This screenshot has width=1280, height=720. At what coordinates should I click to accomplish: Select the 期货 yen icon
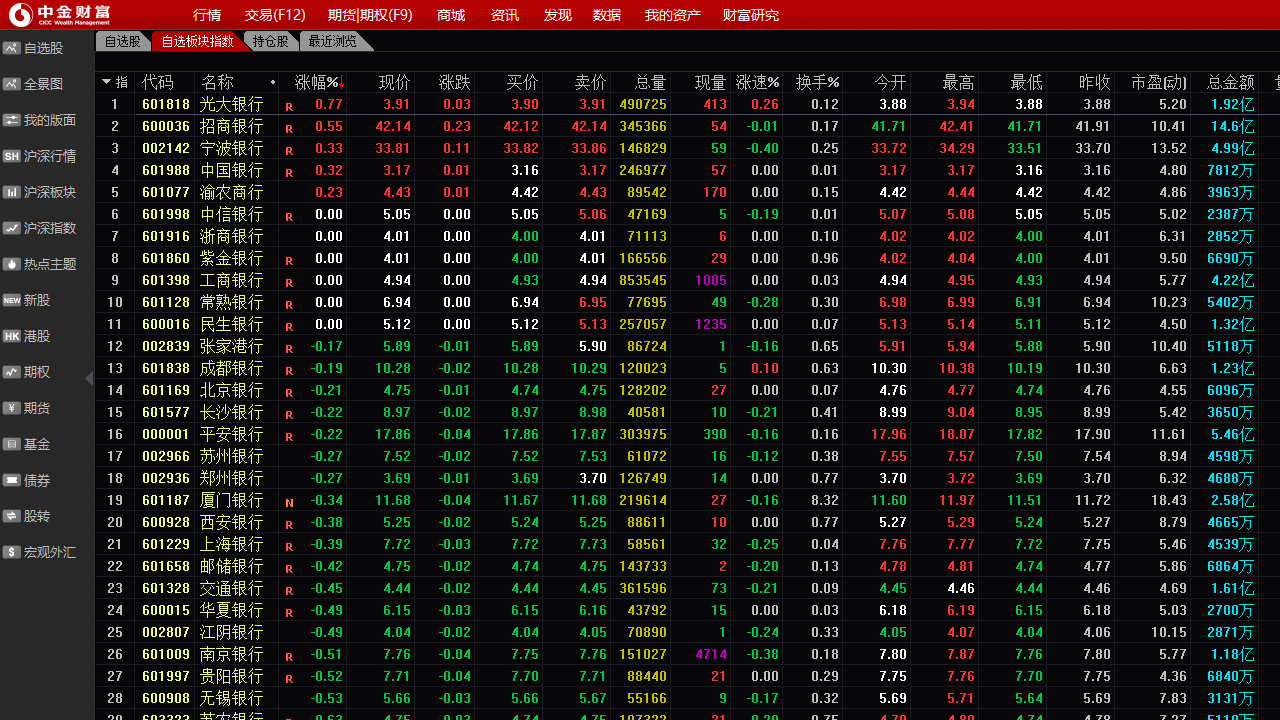click(12, 408)
